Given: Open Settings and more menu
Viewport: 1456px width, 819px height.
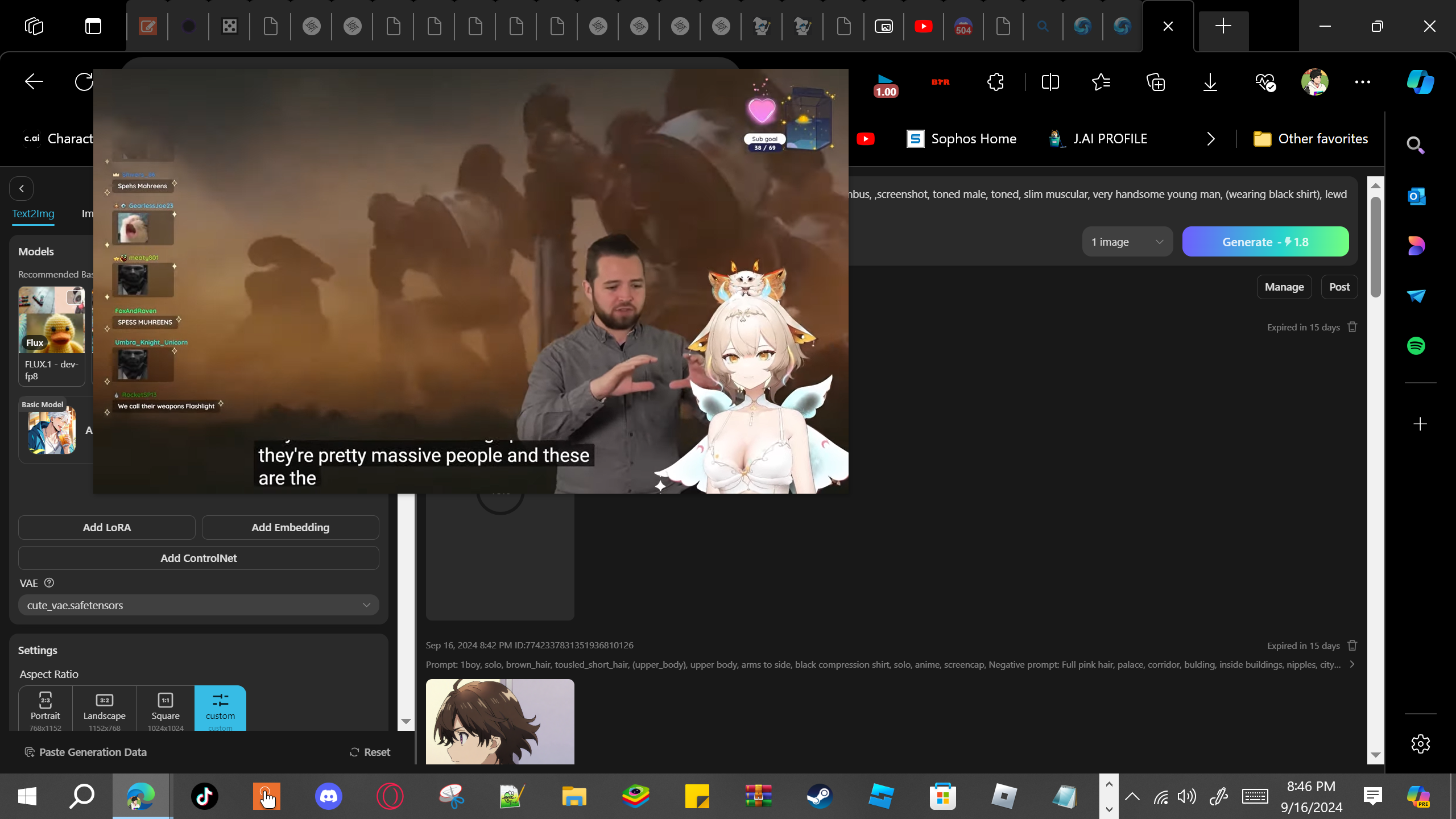Looking at the screenshot, I should pos(1363,82).
